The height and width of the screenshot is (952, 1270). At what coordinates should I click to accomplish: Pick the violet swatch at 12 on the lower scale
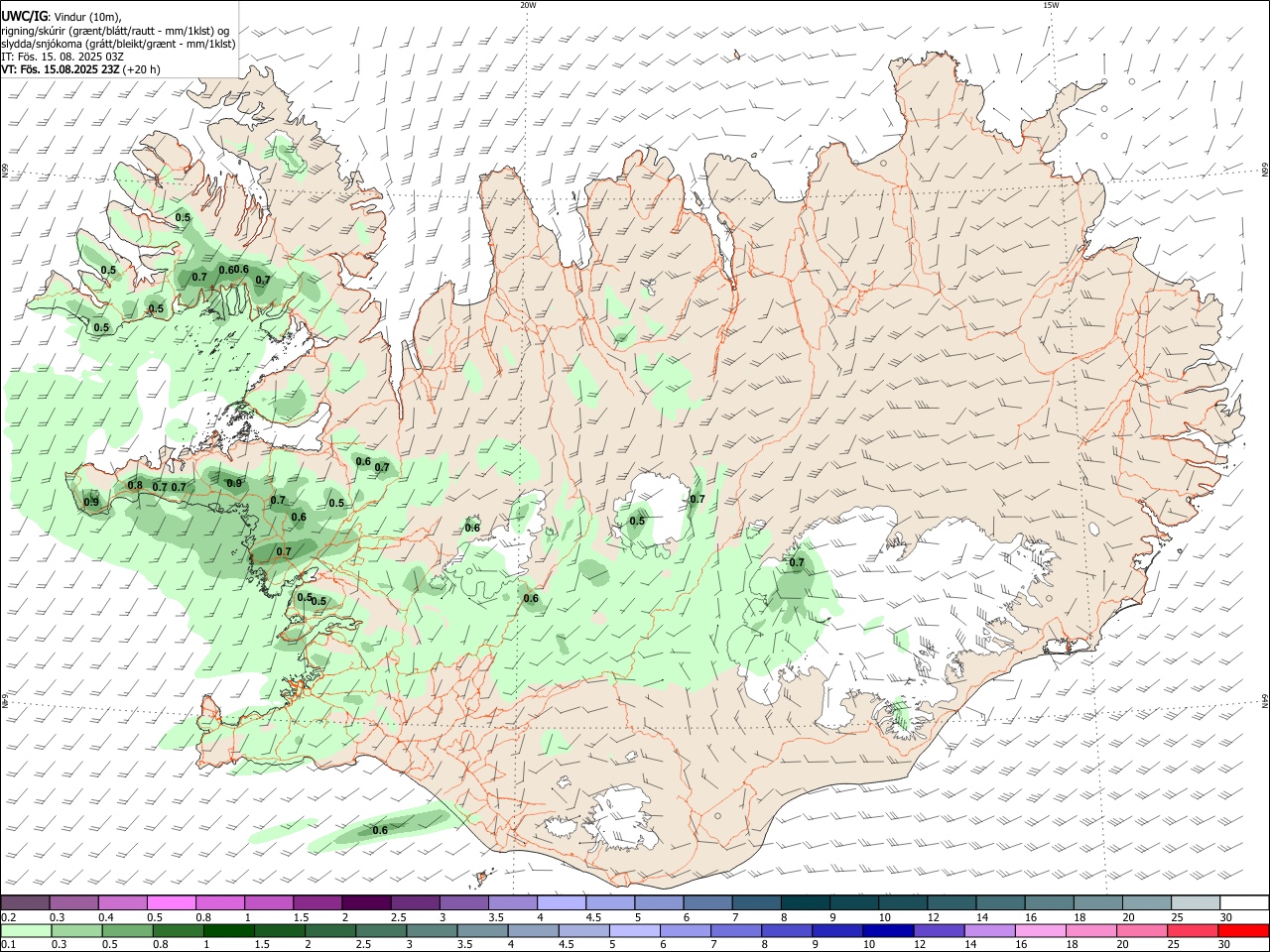coord(938,931)
